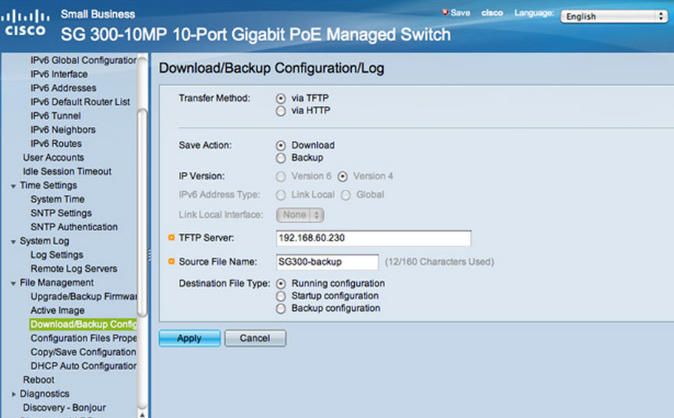Collapse the System Log tree section
The width and height of the screenshot is (674, 418).
tap(13, 241)
